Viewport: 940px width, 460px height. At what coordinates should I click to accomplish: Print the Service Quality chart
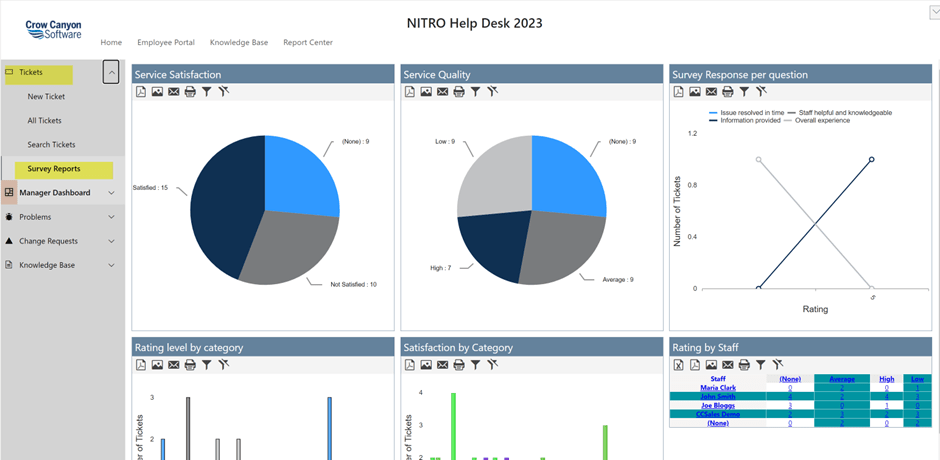(x=459, y=92)
